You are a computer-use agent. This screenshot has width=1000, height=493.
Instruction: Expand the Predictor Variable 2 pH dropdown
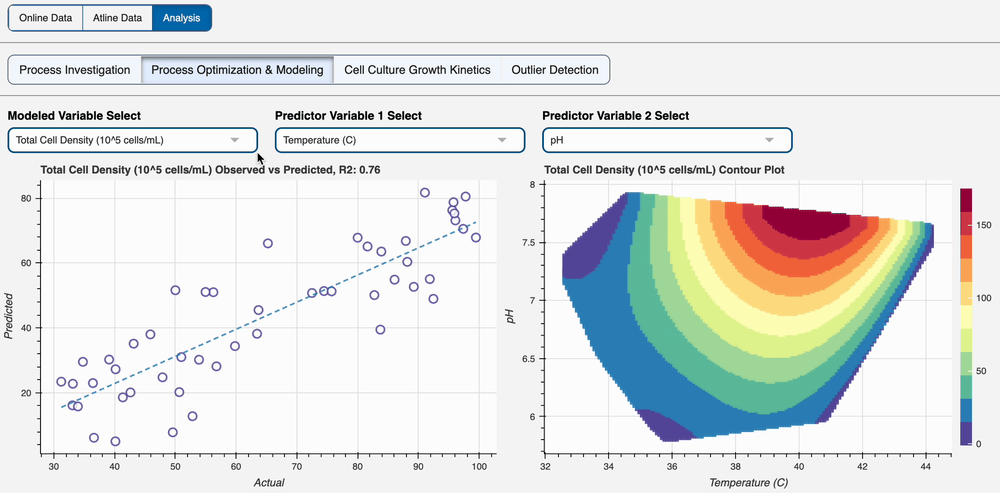tap(666, 140)
